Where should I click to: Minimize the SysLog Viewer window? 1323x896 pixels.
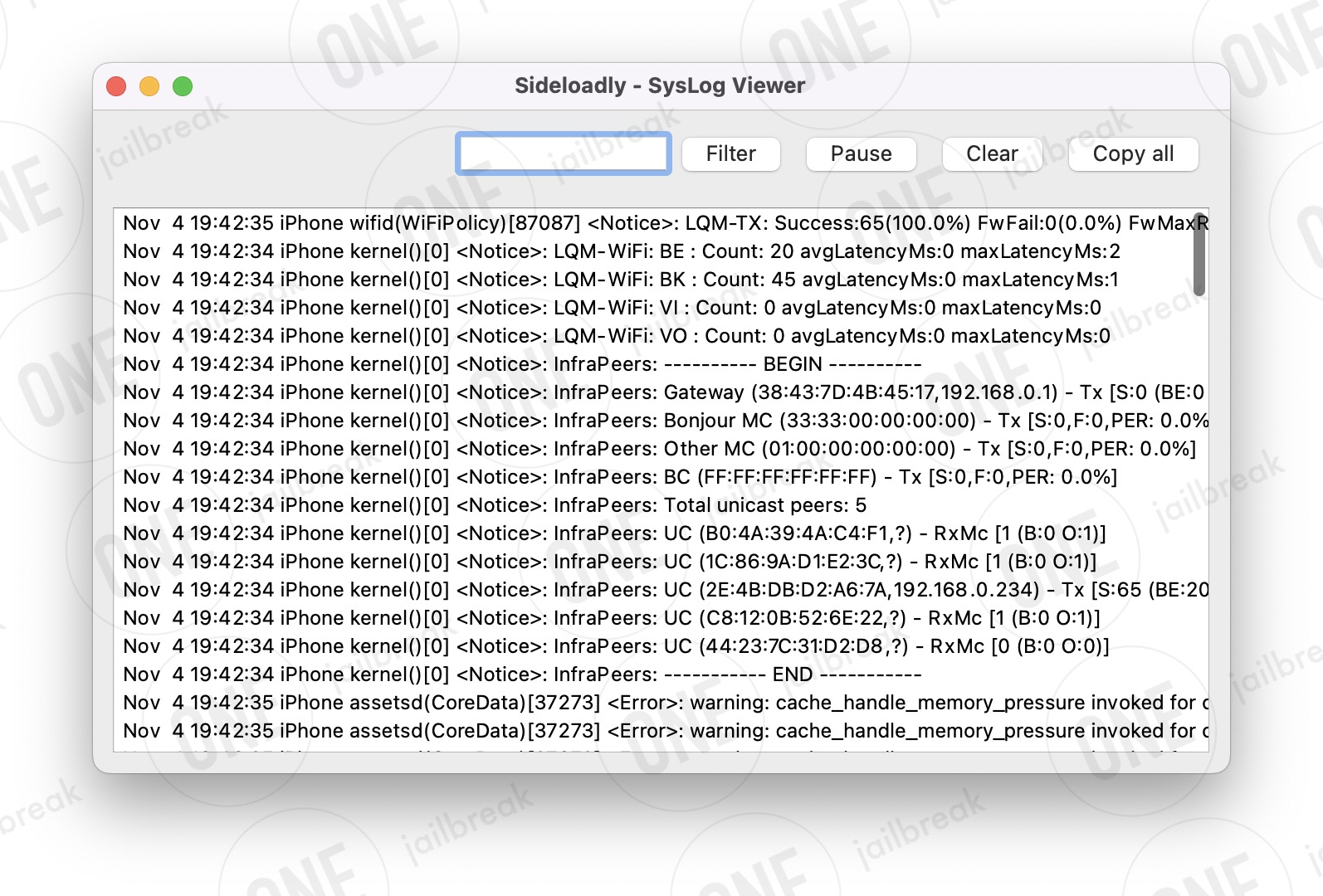(149, 86)
